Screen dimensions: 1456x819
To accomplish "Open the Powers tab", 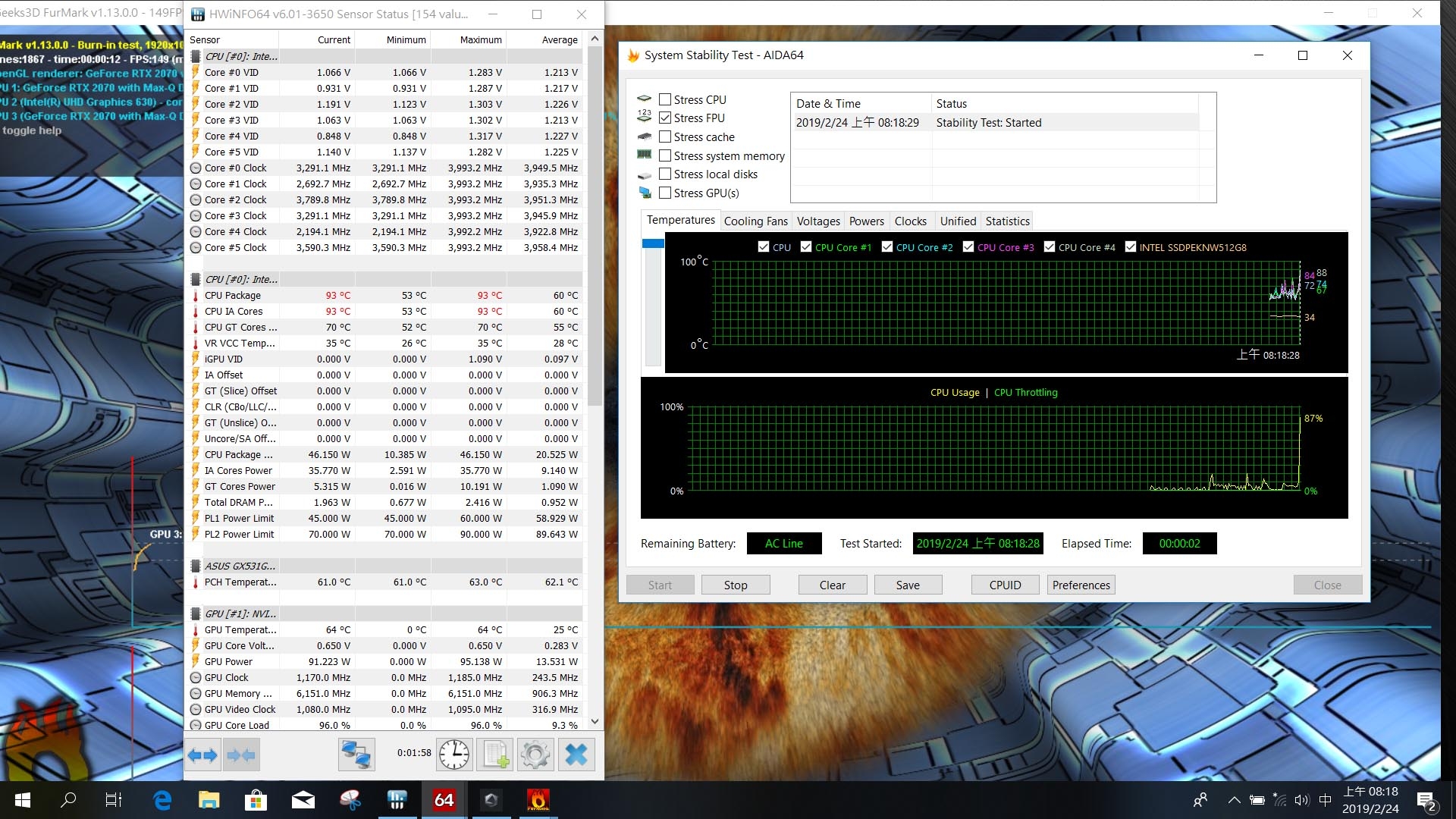I will pos(867,221).
